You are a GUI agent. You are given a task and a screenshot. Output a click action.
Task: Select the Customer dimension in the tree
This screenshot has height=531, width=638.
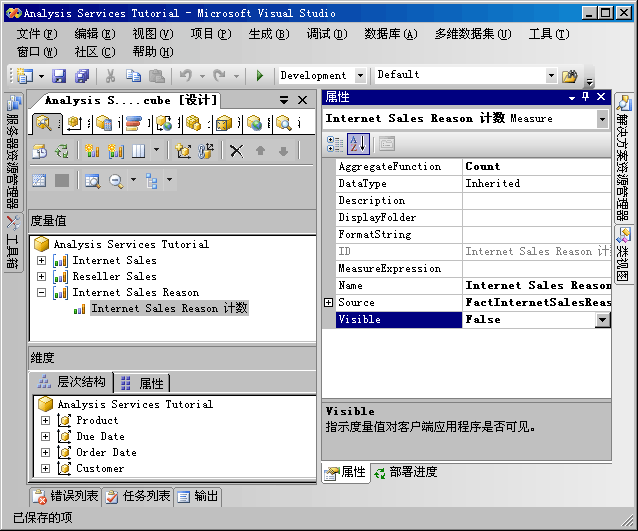pyautogui.click(x=100, y=468)
